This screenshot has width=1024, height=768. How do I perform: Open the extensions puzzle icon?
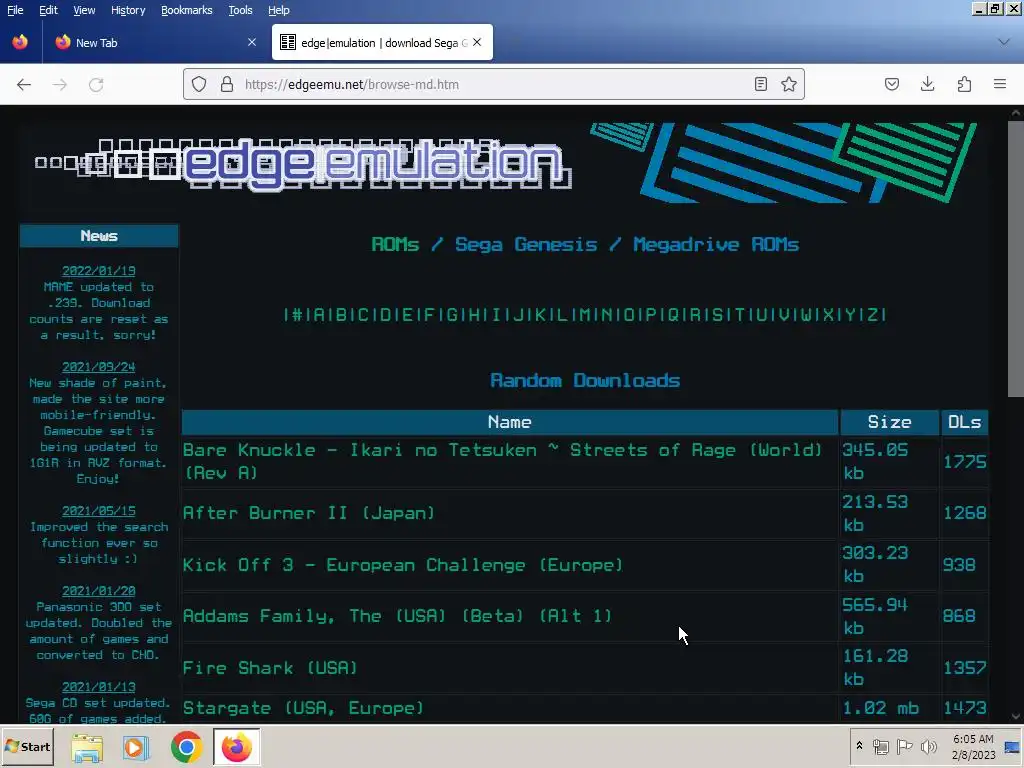(x=964, y=84)
